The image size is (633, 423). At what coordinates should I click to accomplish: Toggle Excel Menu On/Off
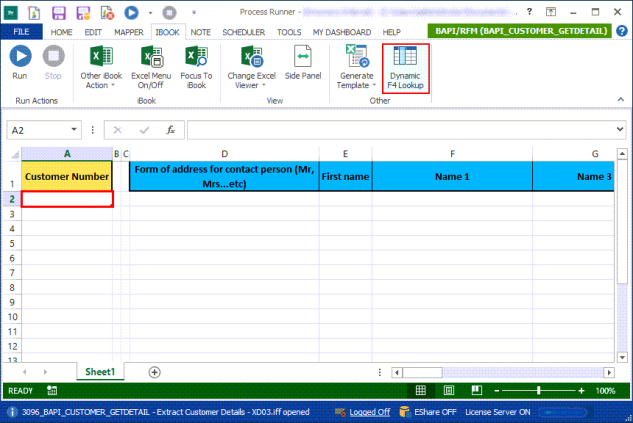point(151,67)
